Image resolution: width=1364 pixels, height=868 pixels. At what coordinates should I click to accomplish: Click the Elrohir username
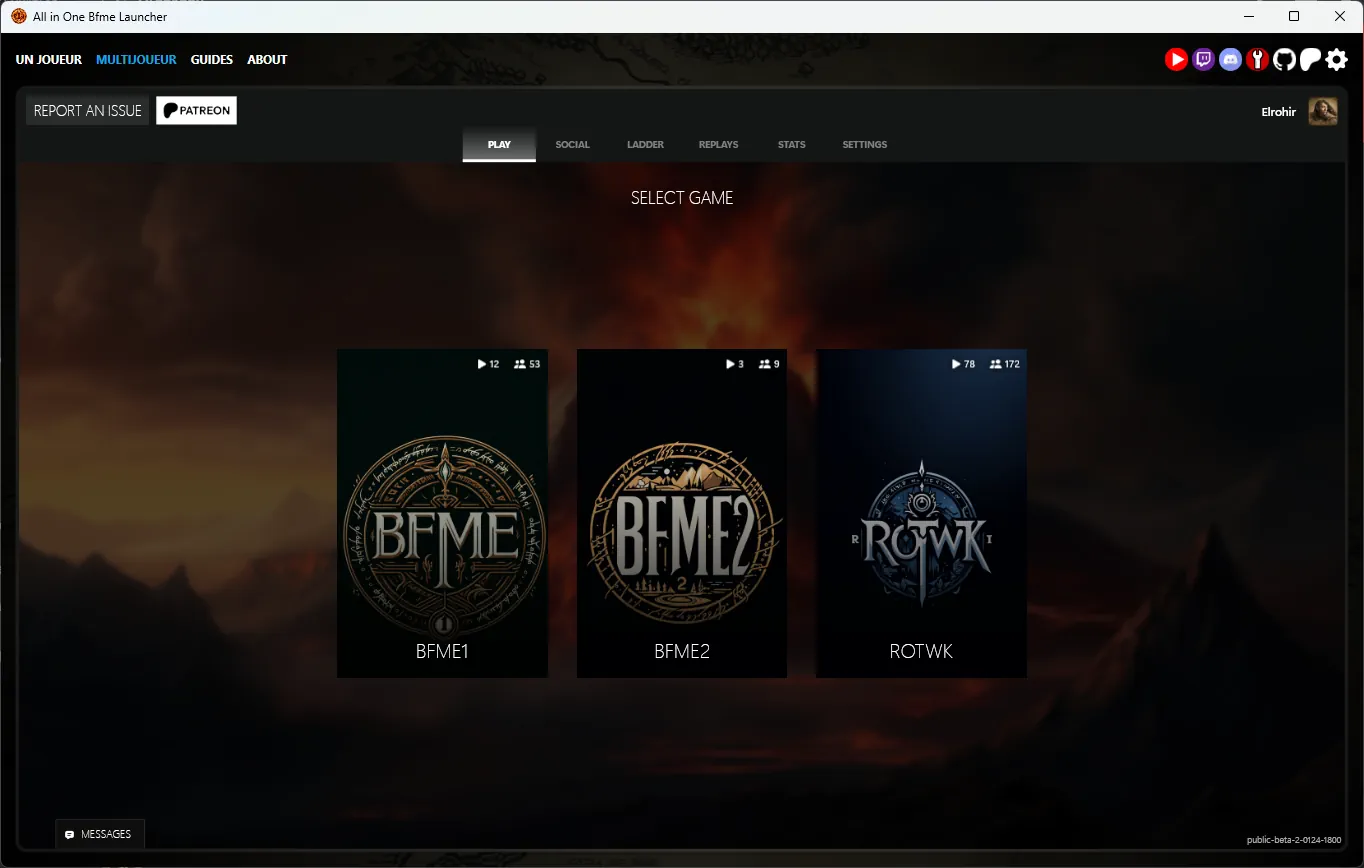[x=1279, y=112]
